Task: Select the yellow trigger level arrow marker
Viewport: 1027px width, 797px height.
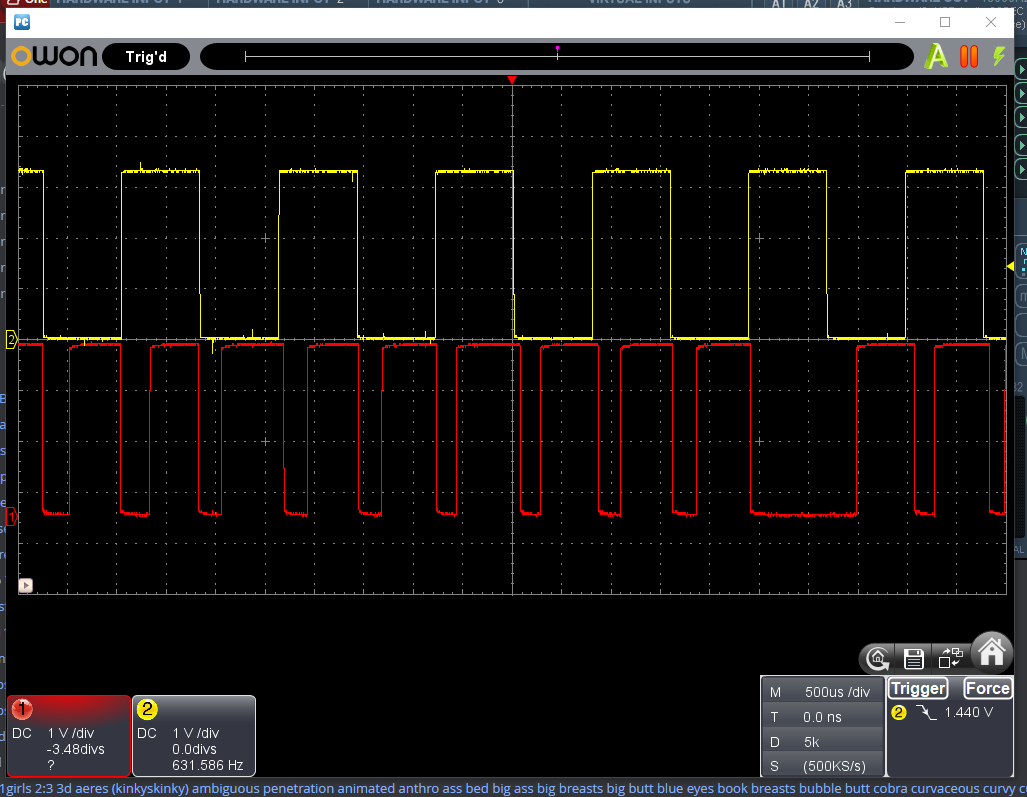Action: (x=1010, y=266)
